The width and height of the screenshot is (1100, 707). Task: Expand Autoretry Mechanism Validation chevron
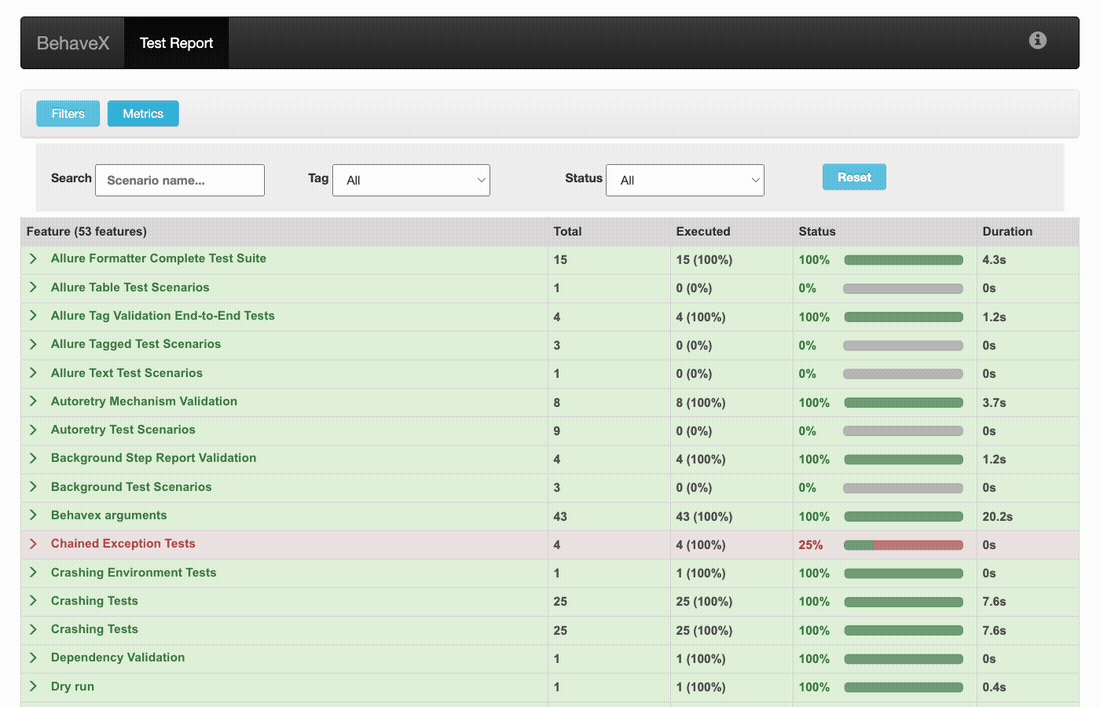(33, 401)
